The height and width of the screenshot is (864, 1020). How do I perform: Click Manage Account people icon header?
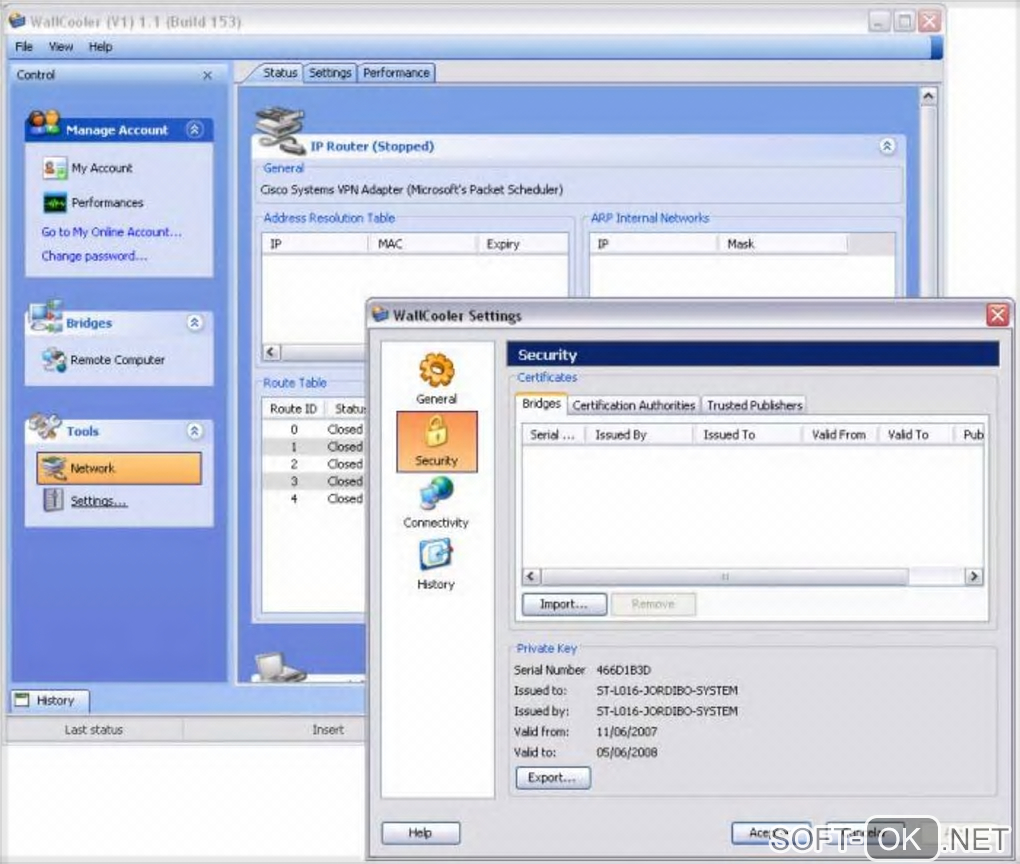(x=44, y=122)
